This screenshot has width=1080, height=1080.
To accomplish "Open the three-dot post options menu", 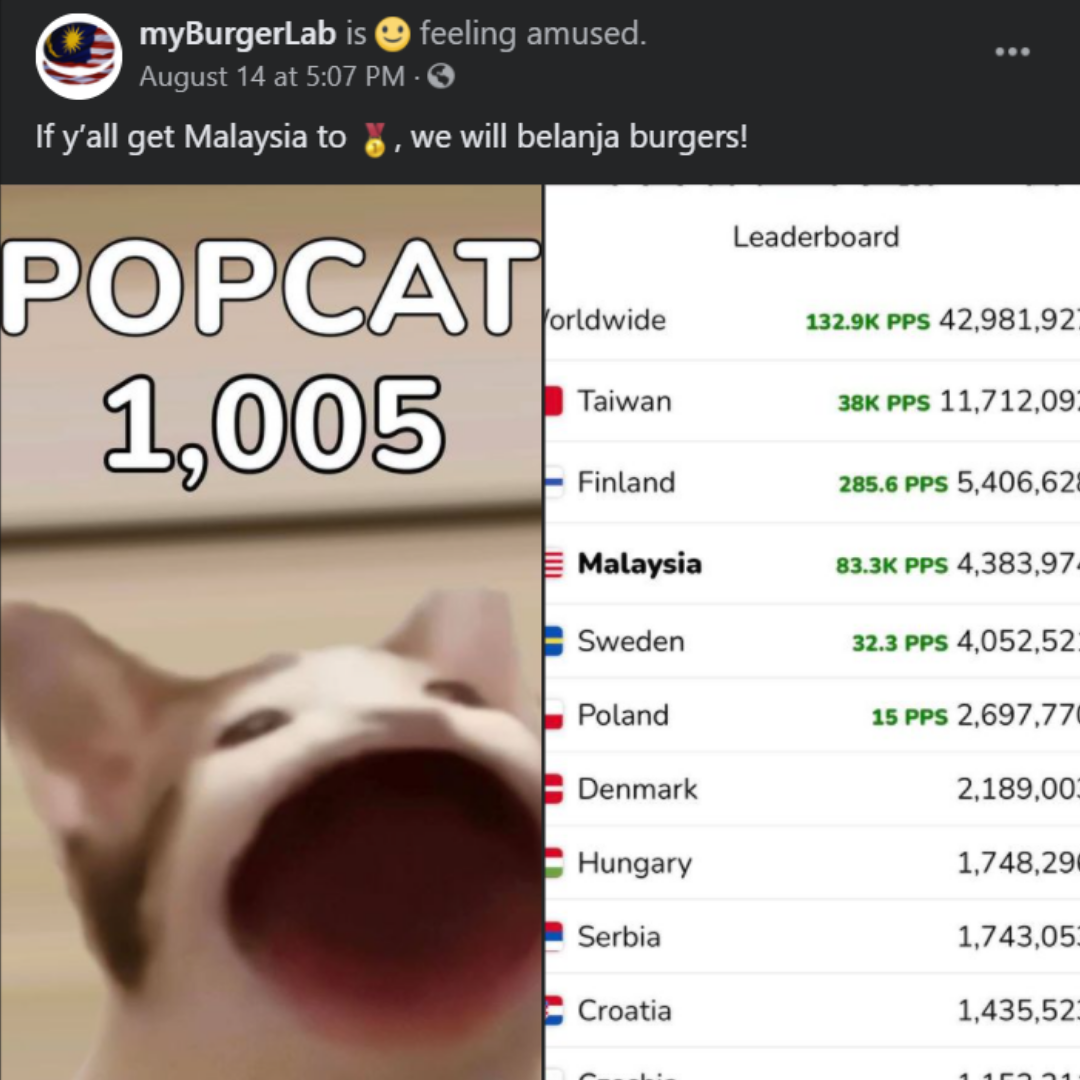I will [x=1012, y=52].
